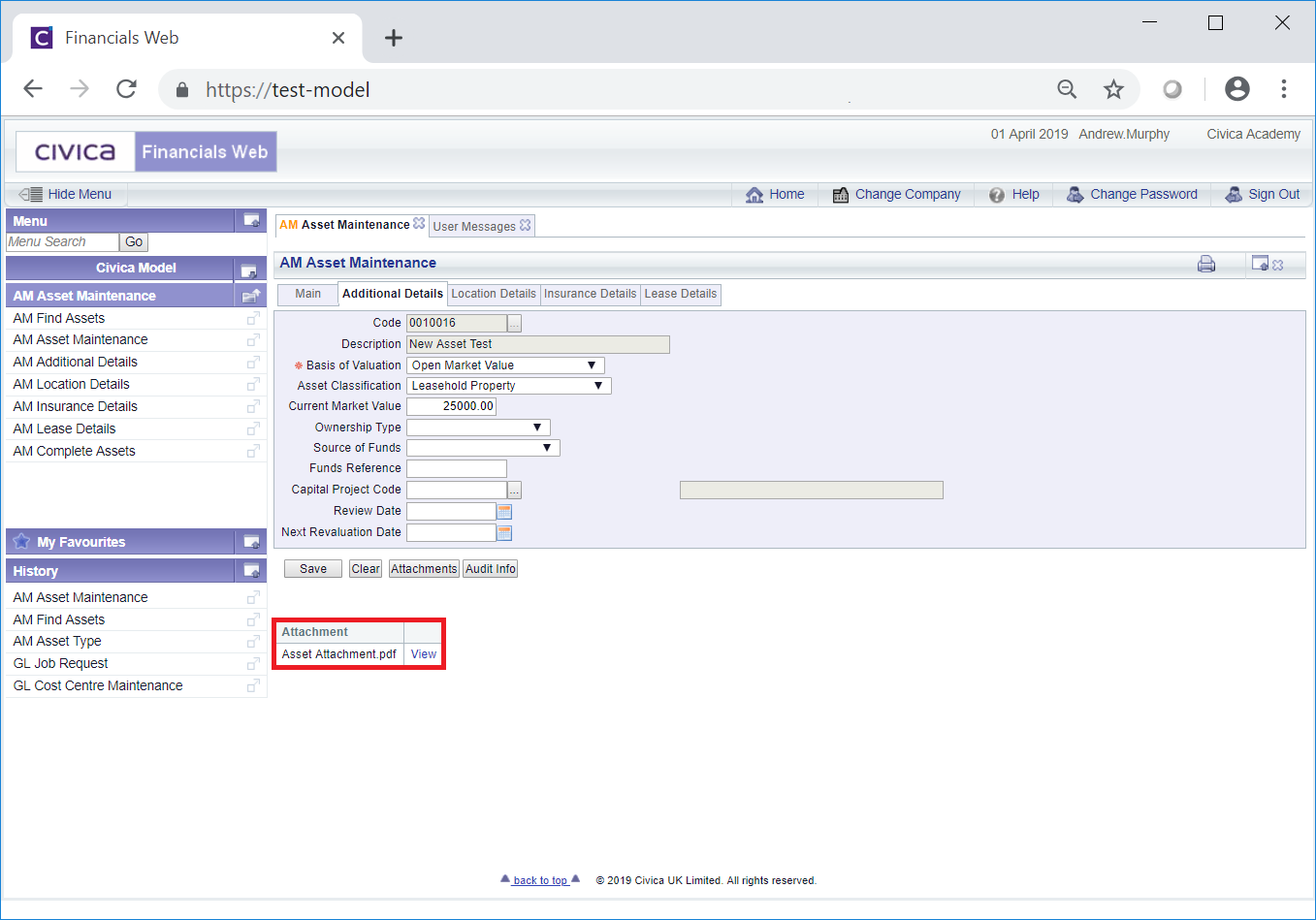Click the pop-out window icon in form header
The width and height of the screenshot is (1316, 920).
[1260, 264]
